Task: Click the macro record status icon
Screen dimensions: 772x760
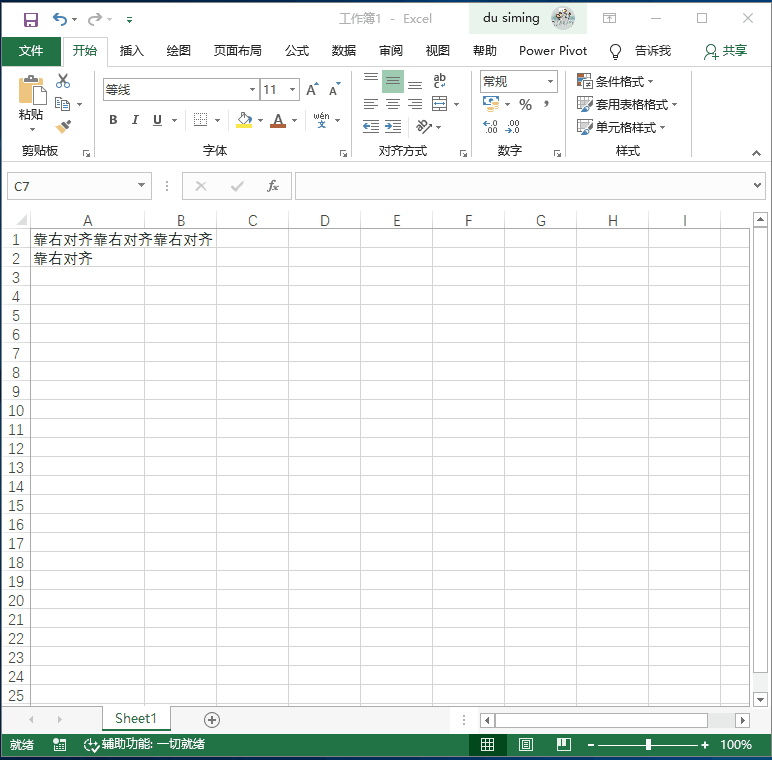Action: tap(60, 745)
